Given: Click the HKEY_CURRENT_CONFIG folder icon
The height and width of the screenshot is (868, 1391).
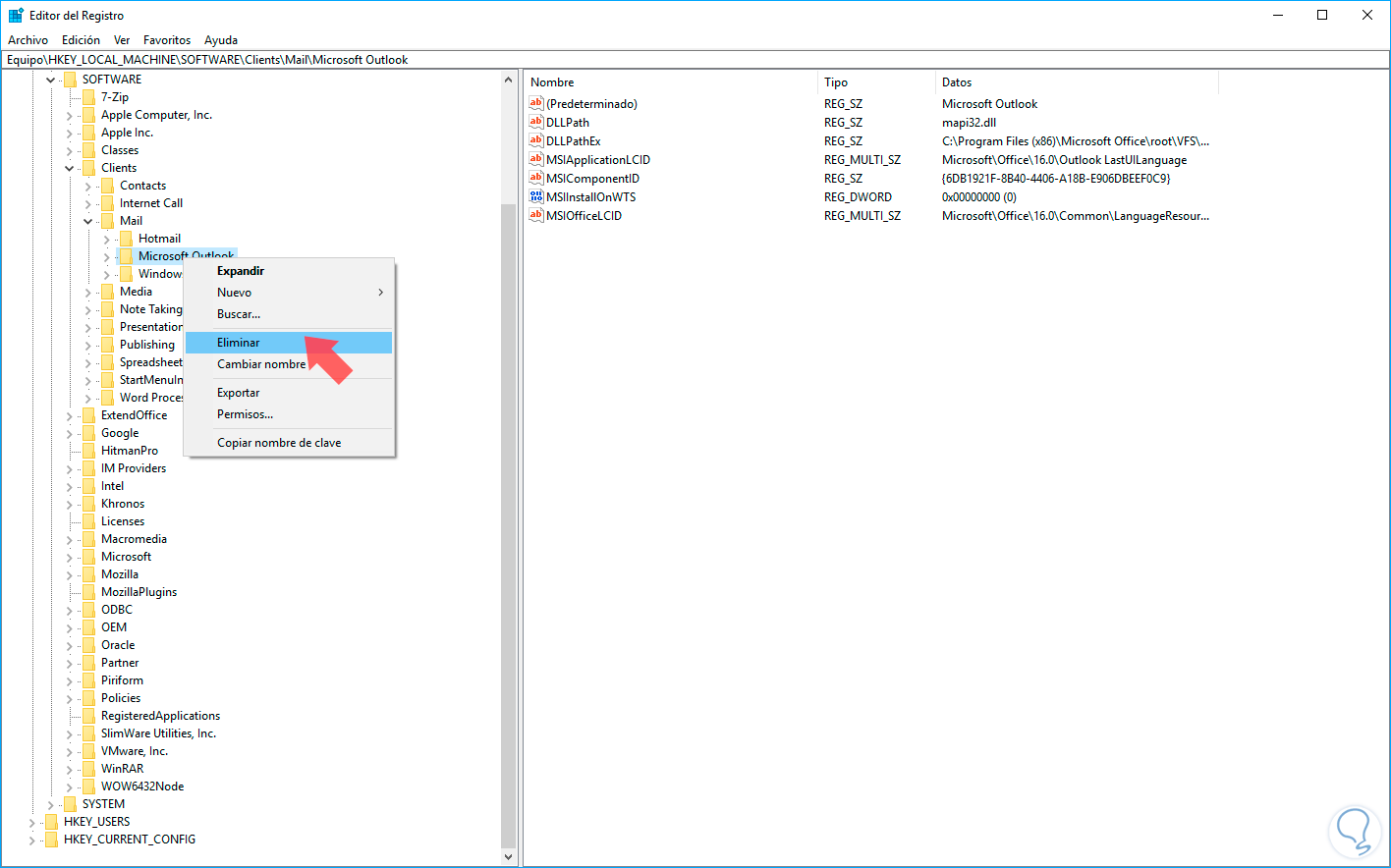Looking at the screenshot, I should point(51,840).
